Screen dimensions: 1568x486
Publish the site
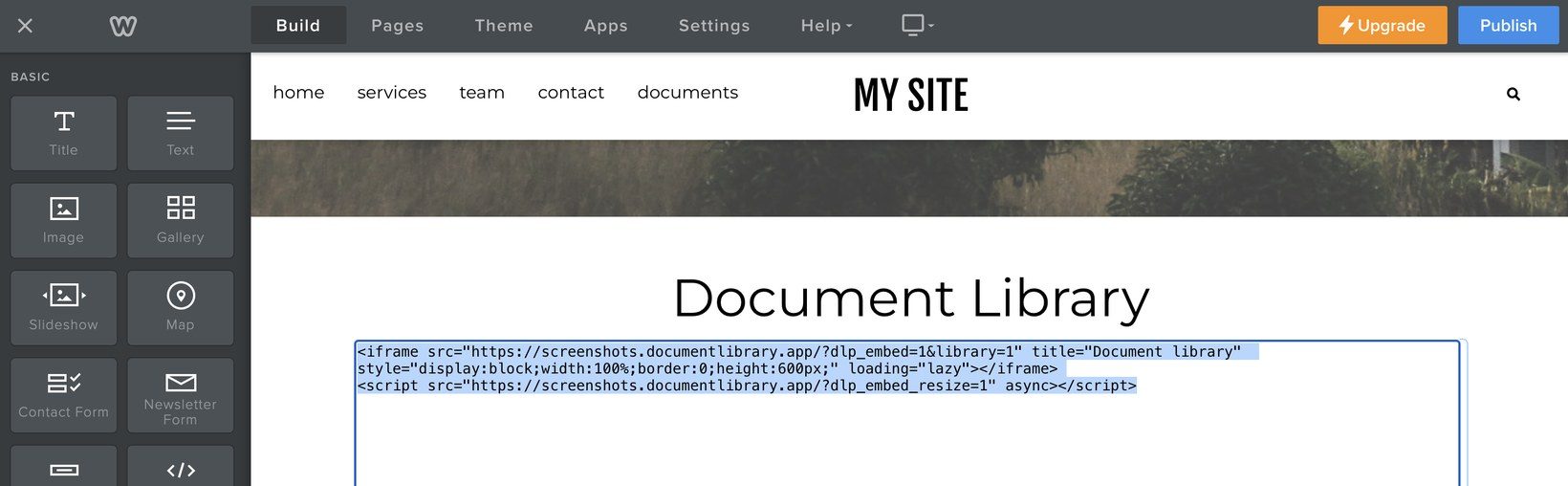(1509, 26)
